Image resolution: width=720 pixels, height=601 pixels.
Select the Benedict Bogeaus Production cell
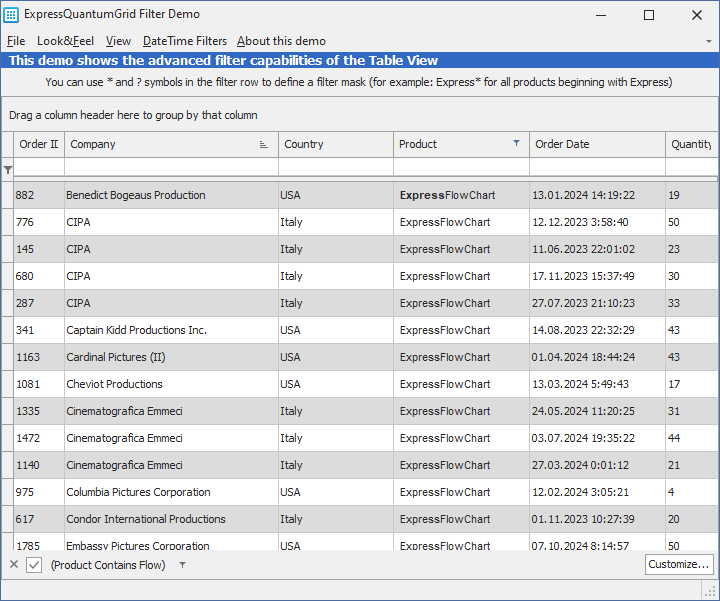(x=171, y=195)
